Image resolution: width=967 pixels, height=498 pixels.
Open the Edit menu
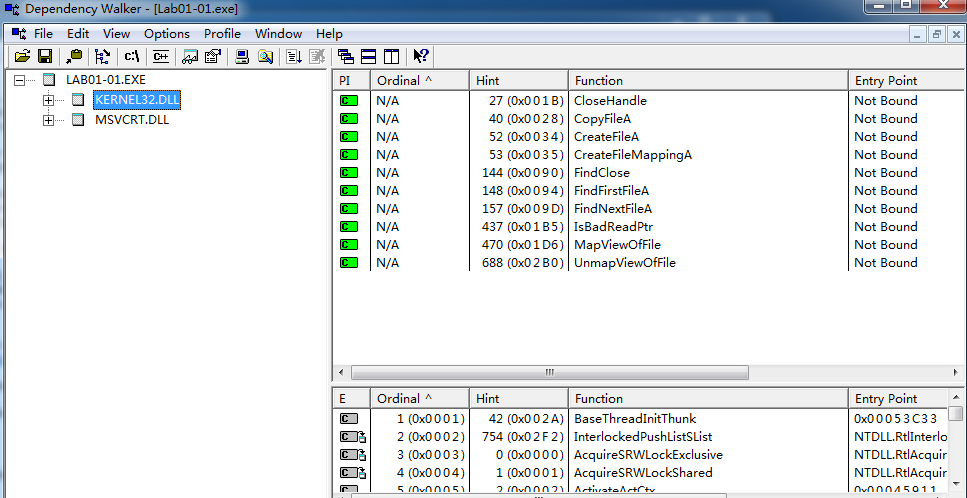coord(78,33)
